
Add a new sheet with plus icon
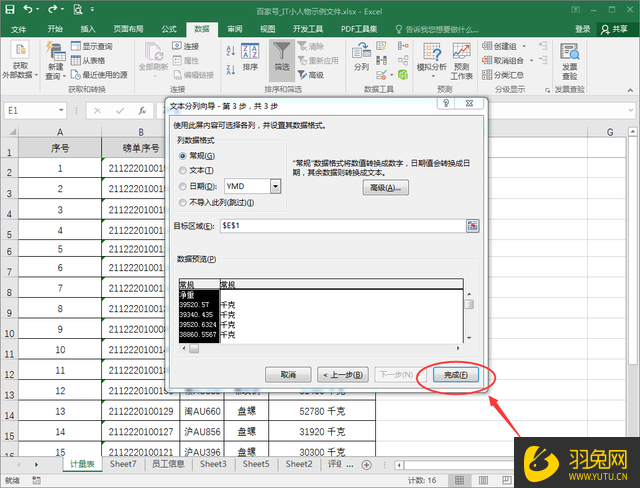(x=367, y=465)
